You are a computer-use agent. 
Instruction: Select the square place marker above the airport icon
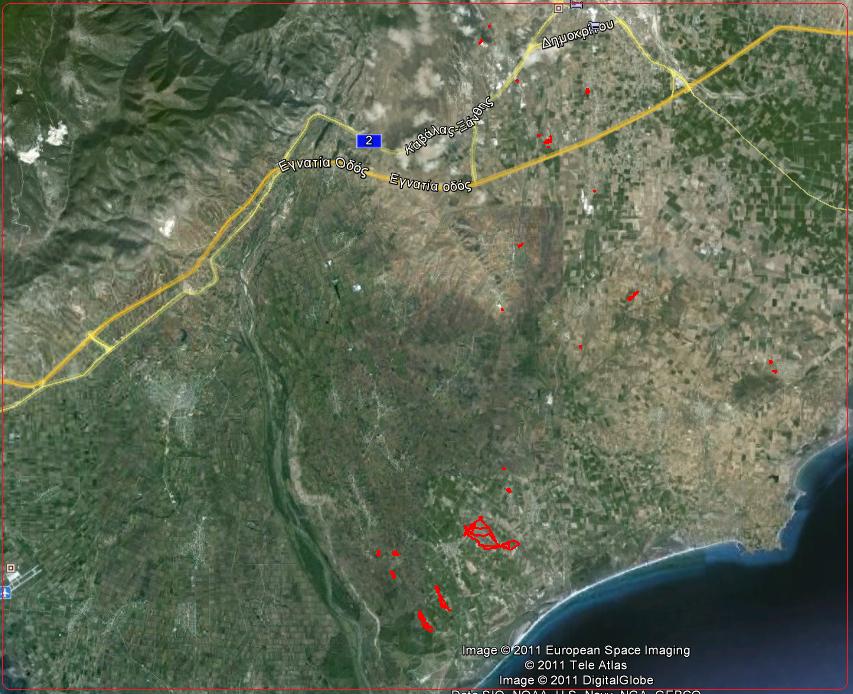click(11, 568)
